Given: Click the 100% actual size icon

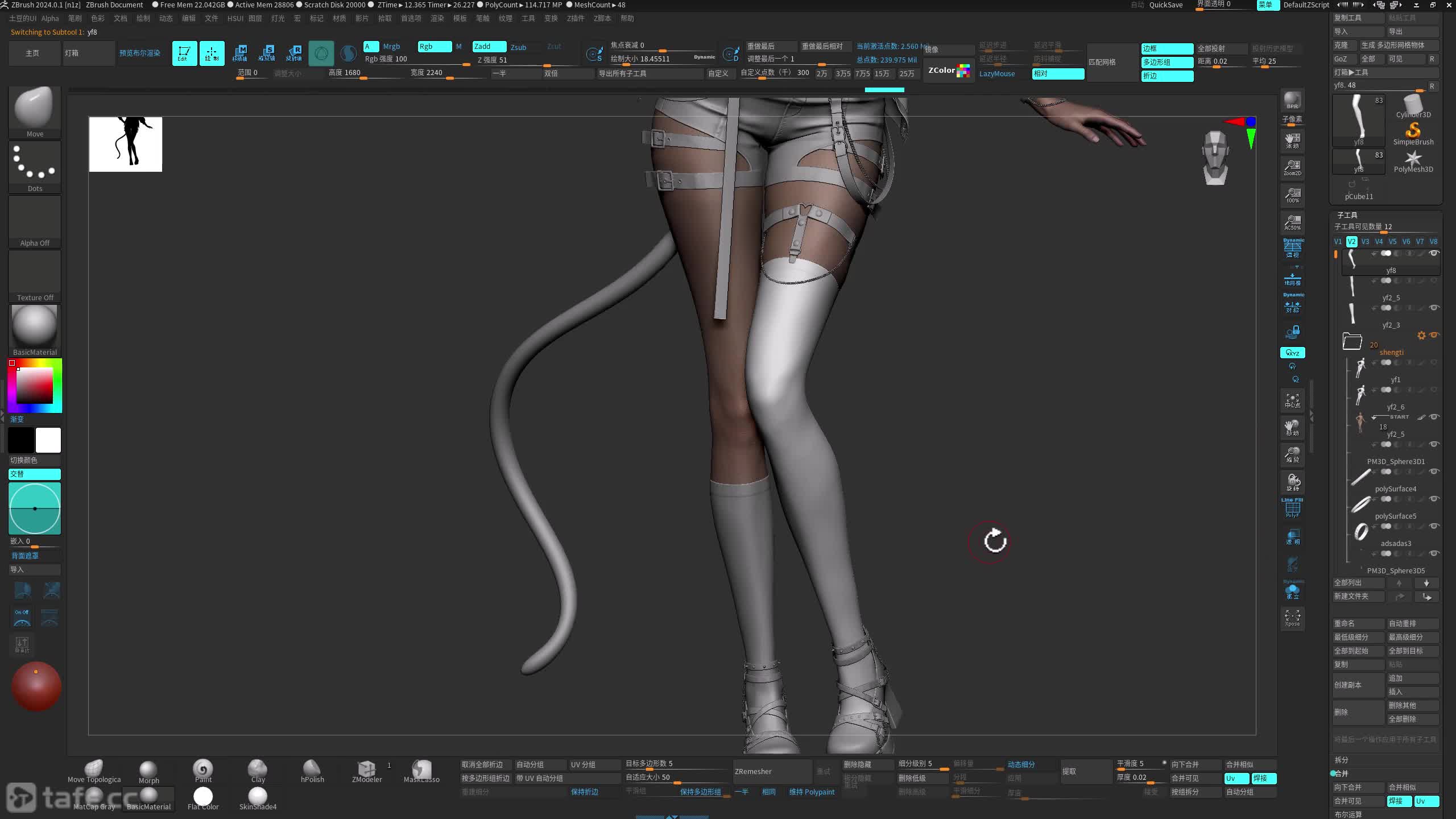Looking at the screenshot, I should (x=1292, y=195).
